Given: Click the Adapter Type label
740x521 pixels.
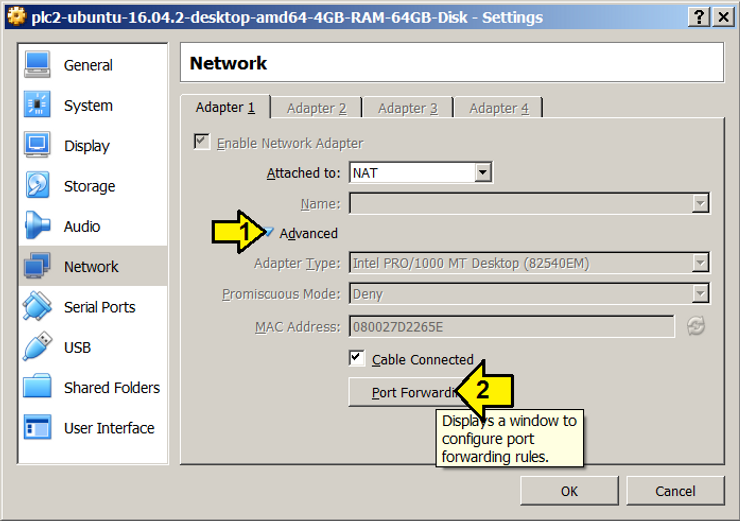Looking at the screenshot, I should (x=297, y=263).
